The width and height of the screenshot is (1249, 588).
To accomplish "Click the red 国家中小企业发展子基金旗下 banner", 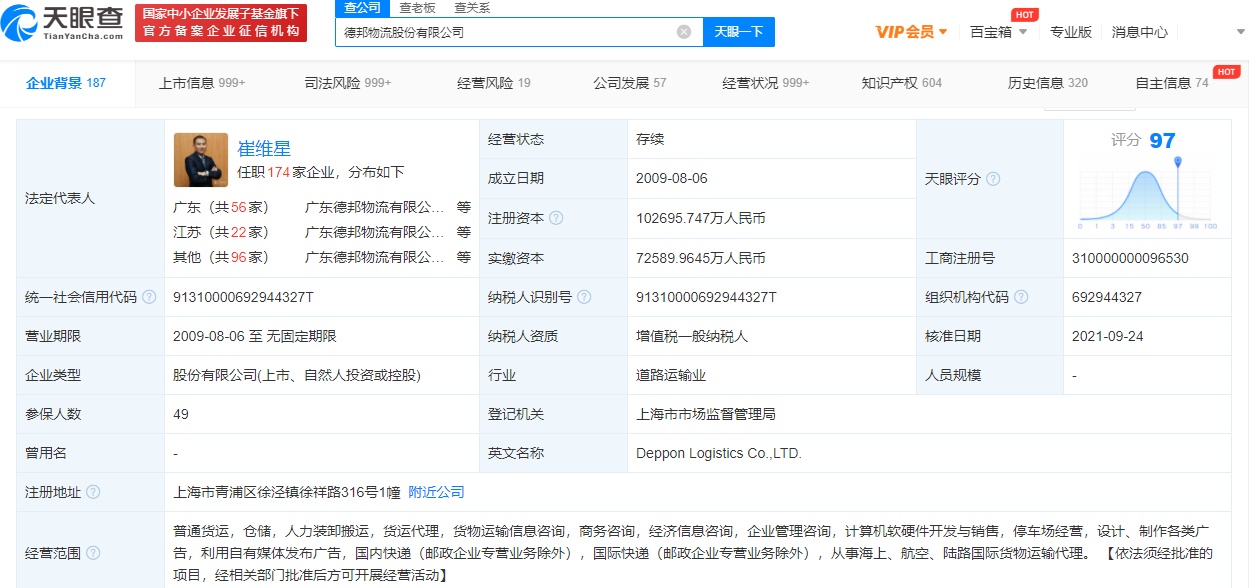I will click(x=221, y=22).
